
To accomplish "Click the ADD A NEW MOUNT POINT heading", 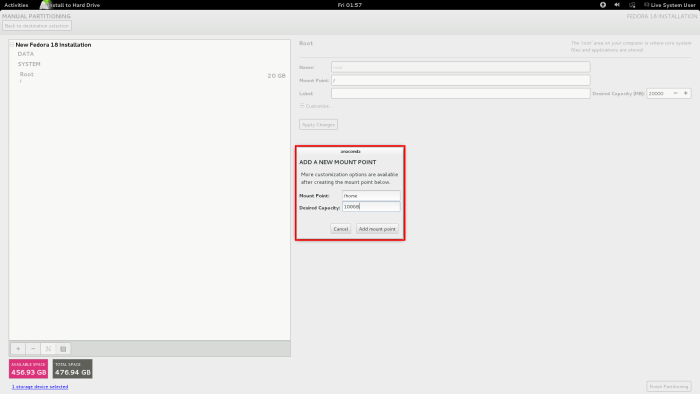I will 338,162.
